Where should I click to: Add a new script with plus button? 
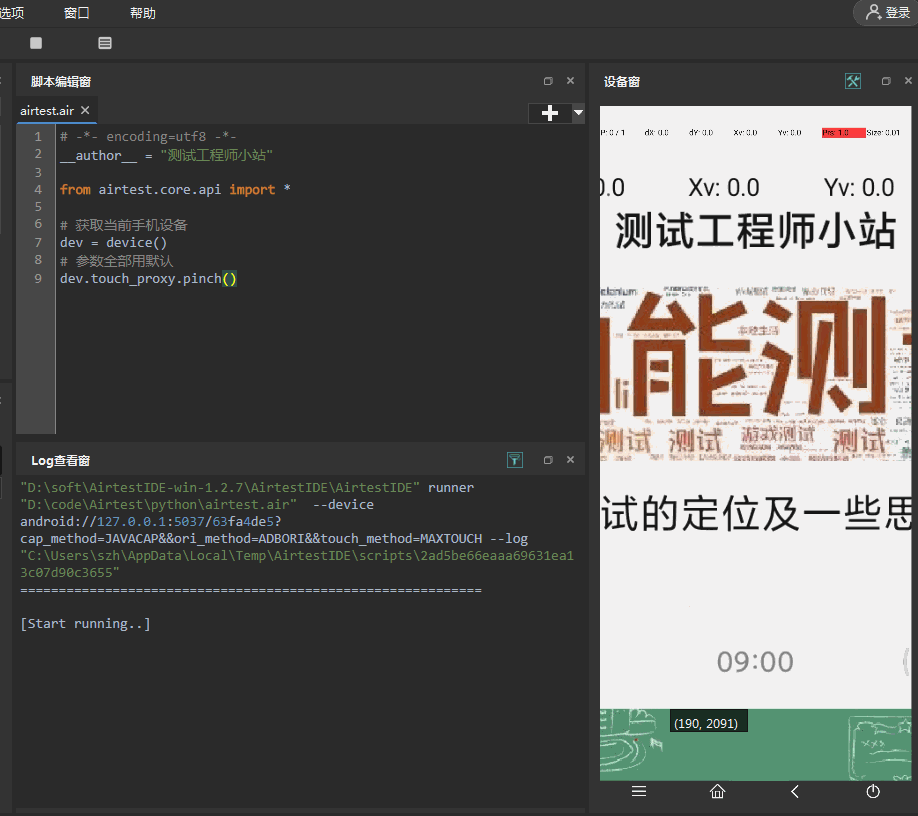[549, 113]
